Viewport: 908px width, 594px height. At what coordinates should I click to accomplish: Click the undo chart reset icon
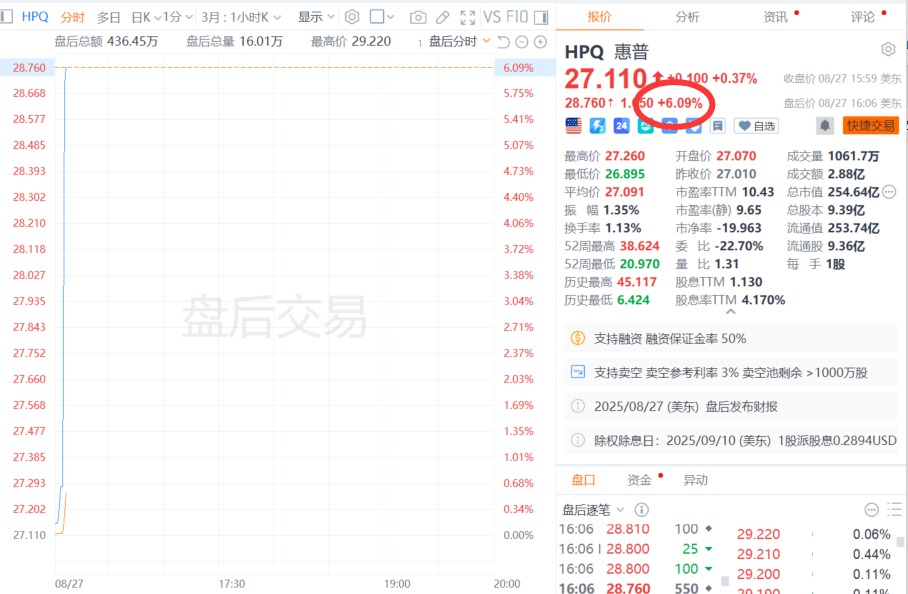[503, 42]
